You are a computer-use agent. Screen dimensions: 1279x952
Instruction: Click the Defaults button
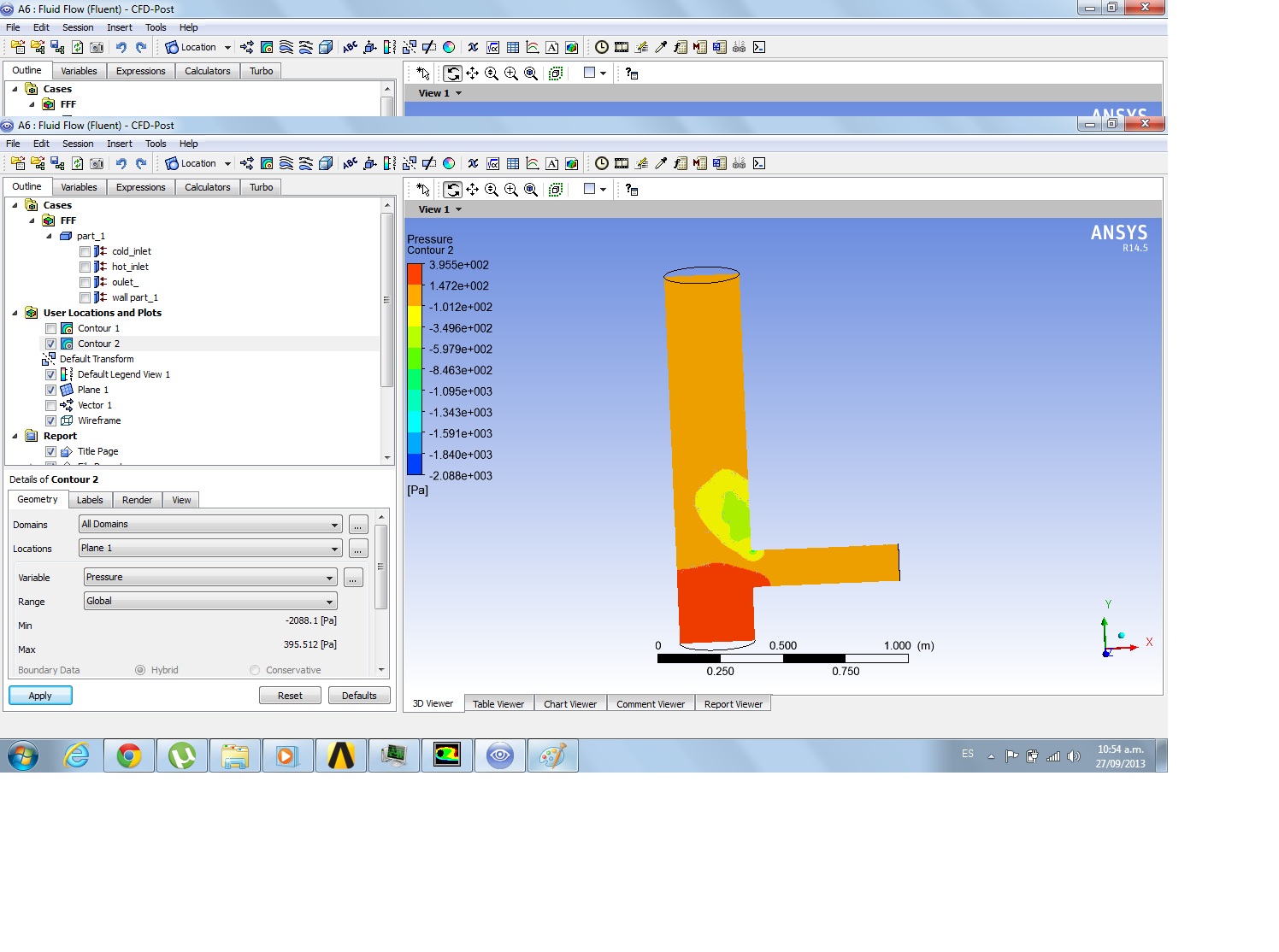[x=359, y=696]
